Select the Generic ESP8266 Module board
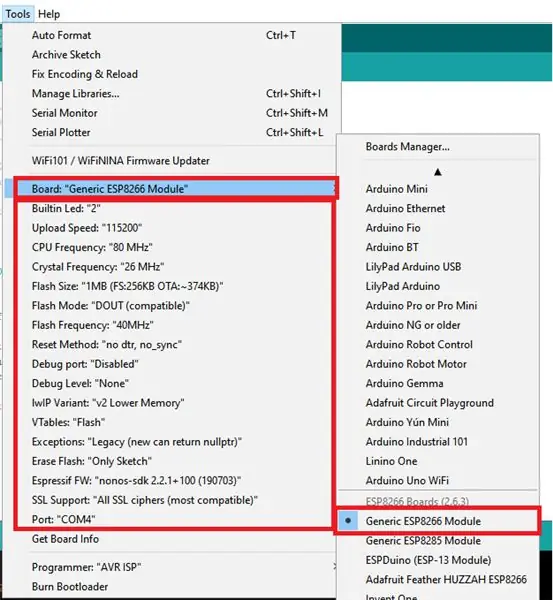Viewport: 553px width, 600px height. [x=438, y=521]
